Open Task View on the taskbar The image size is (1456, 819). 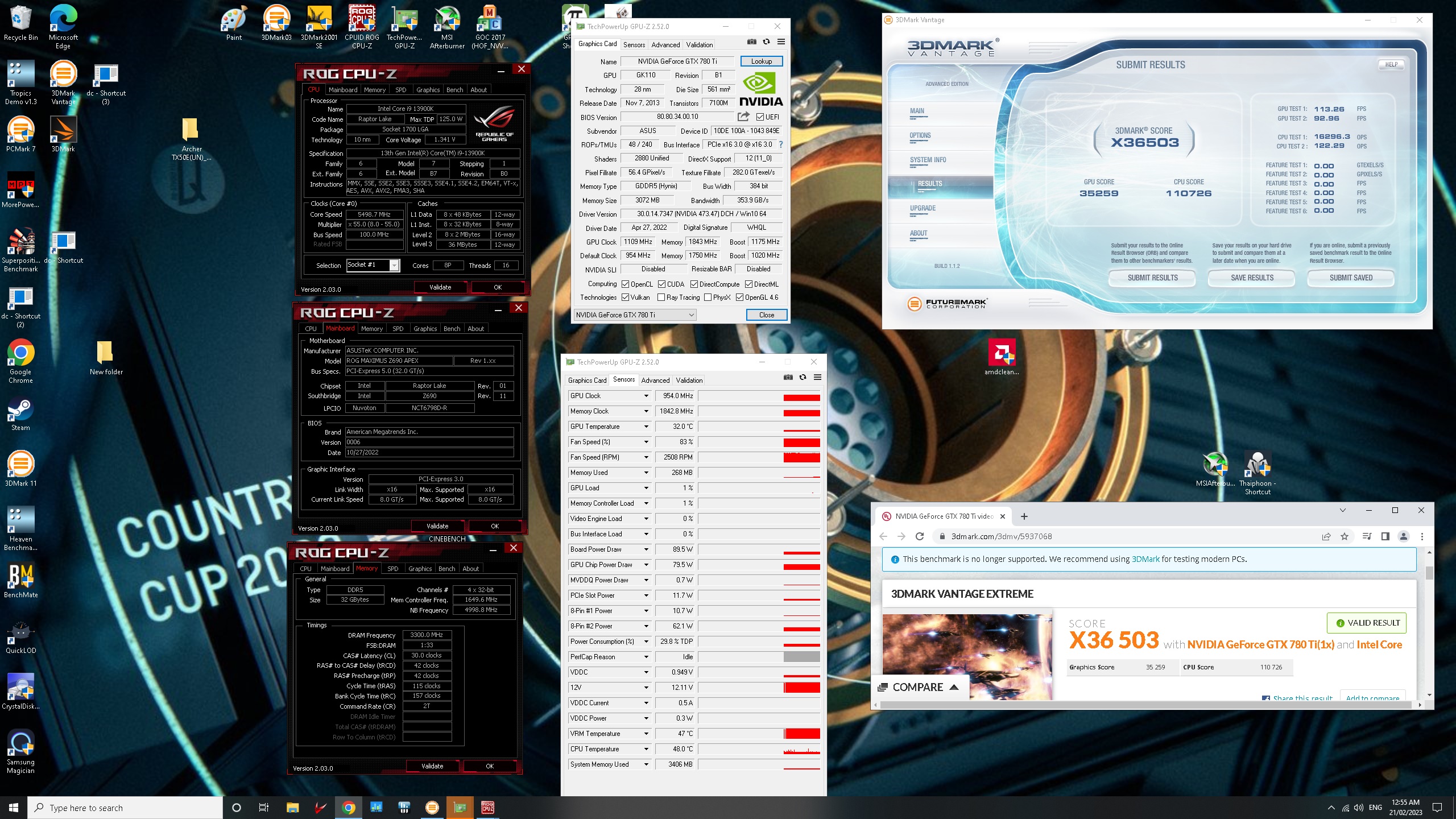click(264, 808)
